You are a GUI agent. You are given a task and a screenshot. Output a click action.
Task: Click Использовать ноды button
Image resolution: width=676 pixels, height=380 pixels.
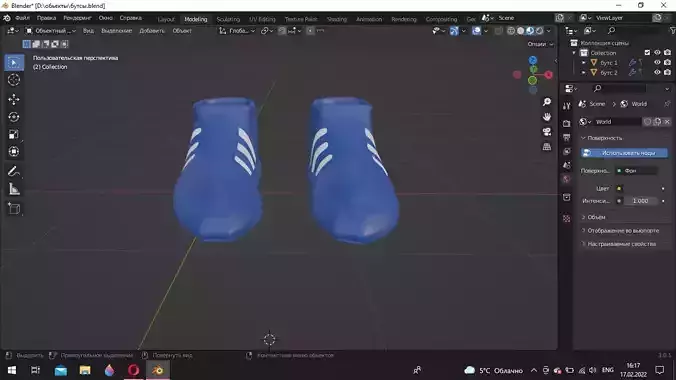(624, 153)
